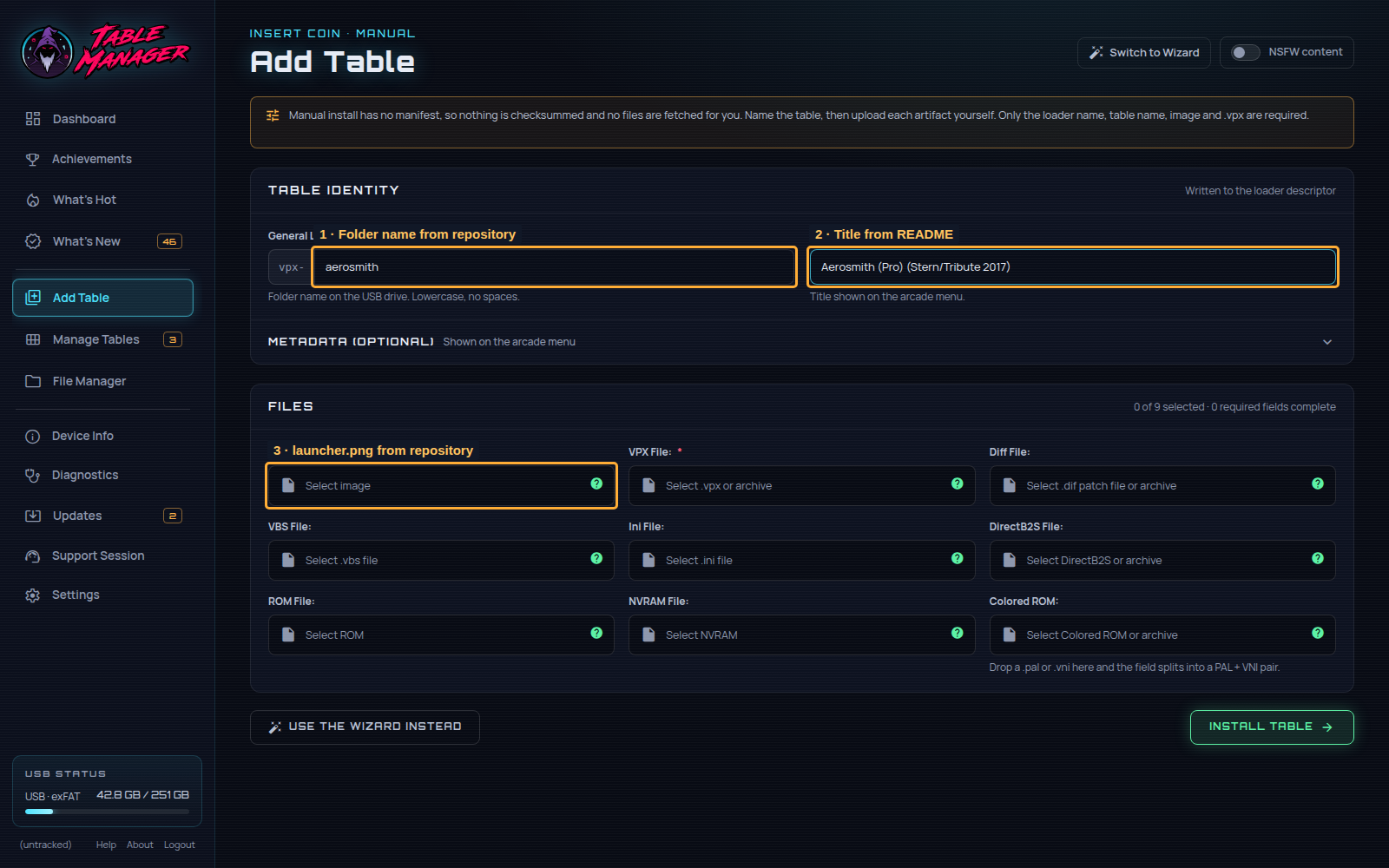The image size is (1389, 868).
Task: Select Add Table in the sidebar
Action: pyautogui.click(x=102, y=298)
